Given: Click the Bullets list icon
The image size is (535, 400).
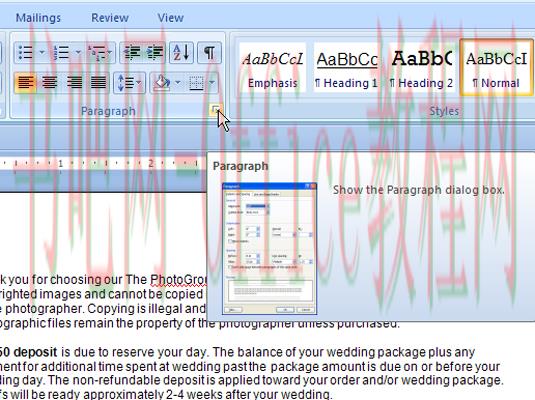Looking at the screenshot, I should tap(26, 53).
